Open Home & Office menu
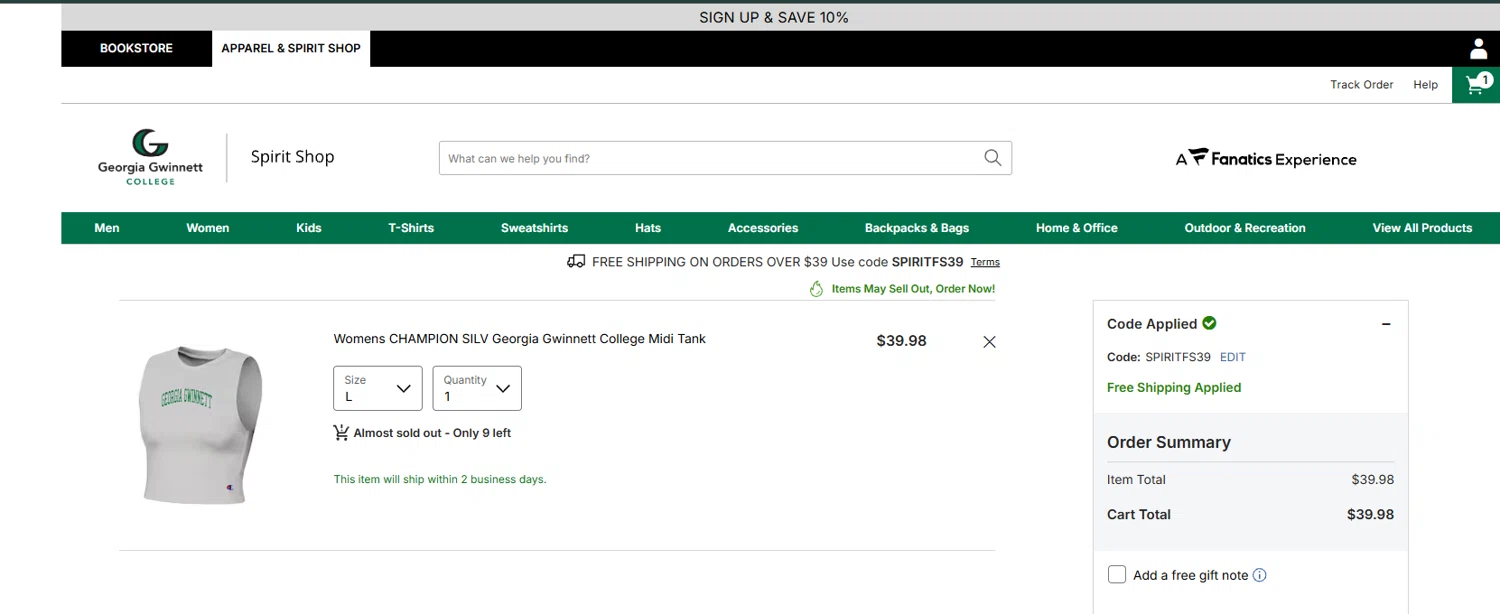This screenshot has width=1500, height=614. (1077, 228)
